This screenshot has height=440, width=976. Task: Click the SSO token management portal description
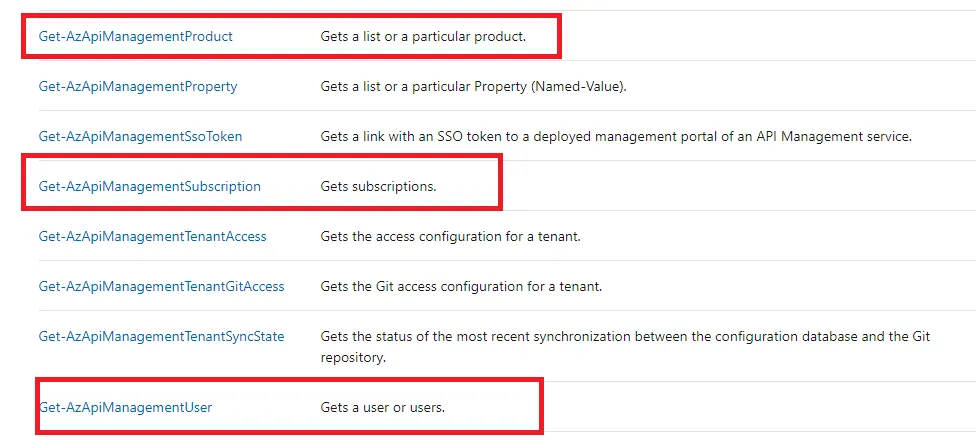616,136
